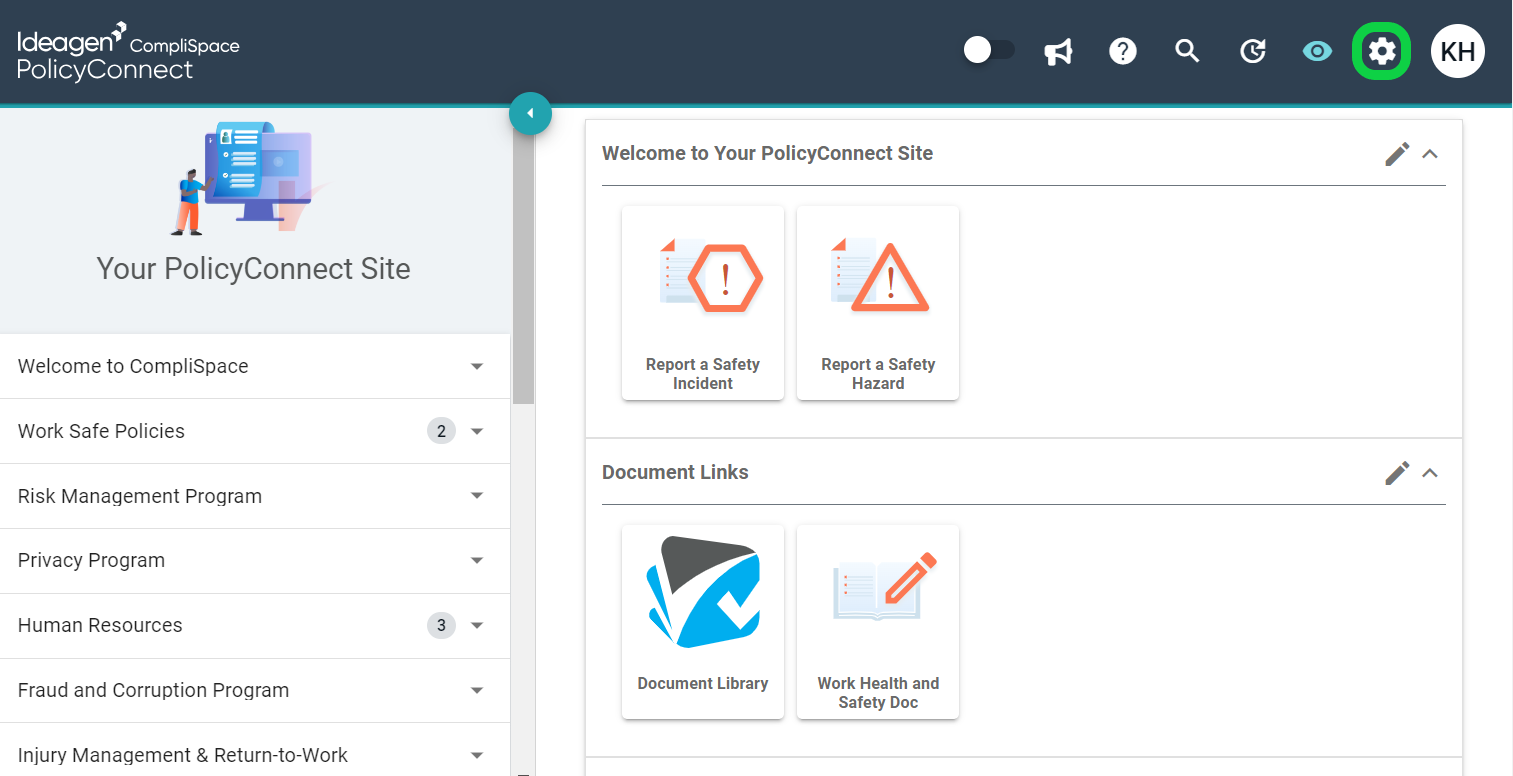Expand the Human Resources dropdown
Image resolution: width=1513 pixels, height=776 pixels.
pos(477,625)
